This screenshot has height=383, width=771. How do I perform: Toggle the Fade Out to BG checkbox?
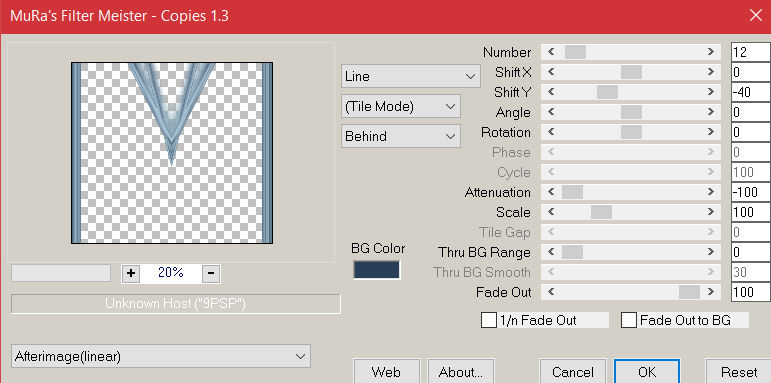pyautogui.click(x=629, y=321)
